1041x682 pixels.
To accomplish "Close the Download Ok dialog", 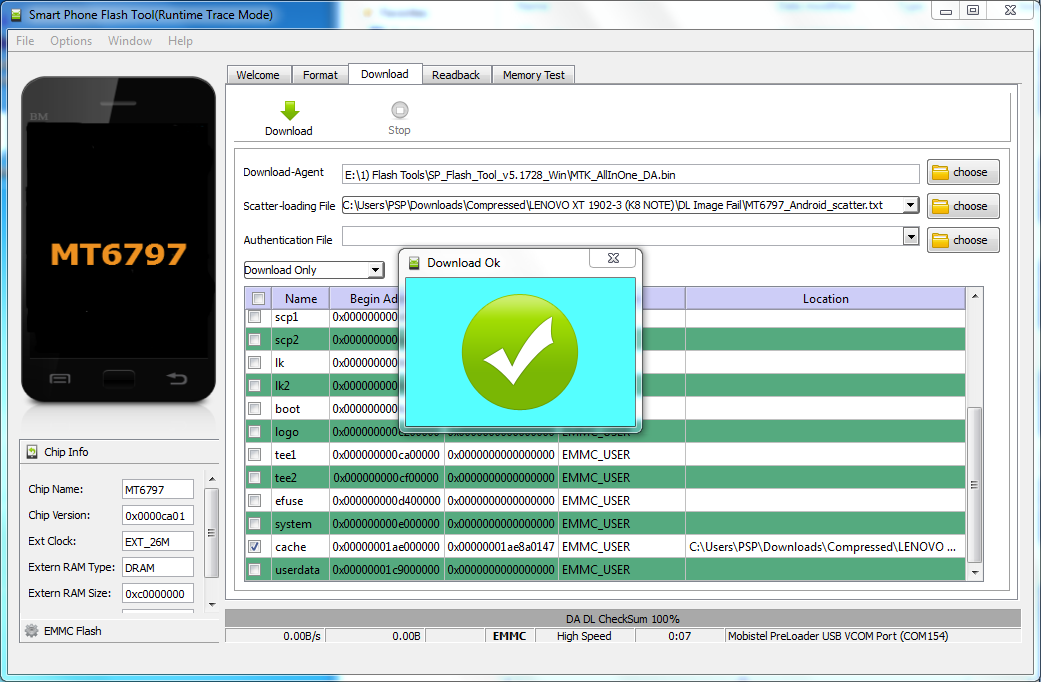I will 614,258.
